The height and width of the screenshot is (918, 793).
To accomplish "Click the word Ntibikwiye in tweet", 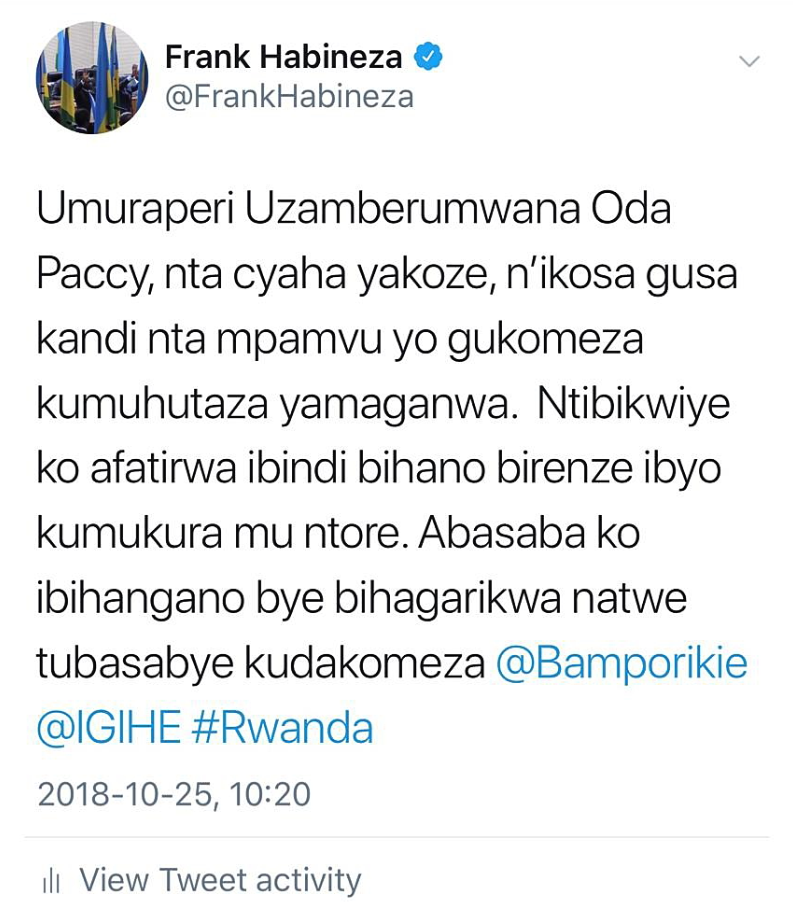I will pyautogui.click(x=634, y=405).
